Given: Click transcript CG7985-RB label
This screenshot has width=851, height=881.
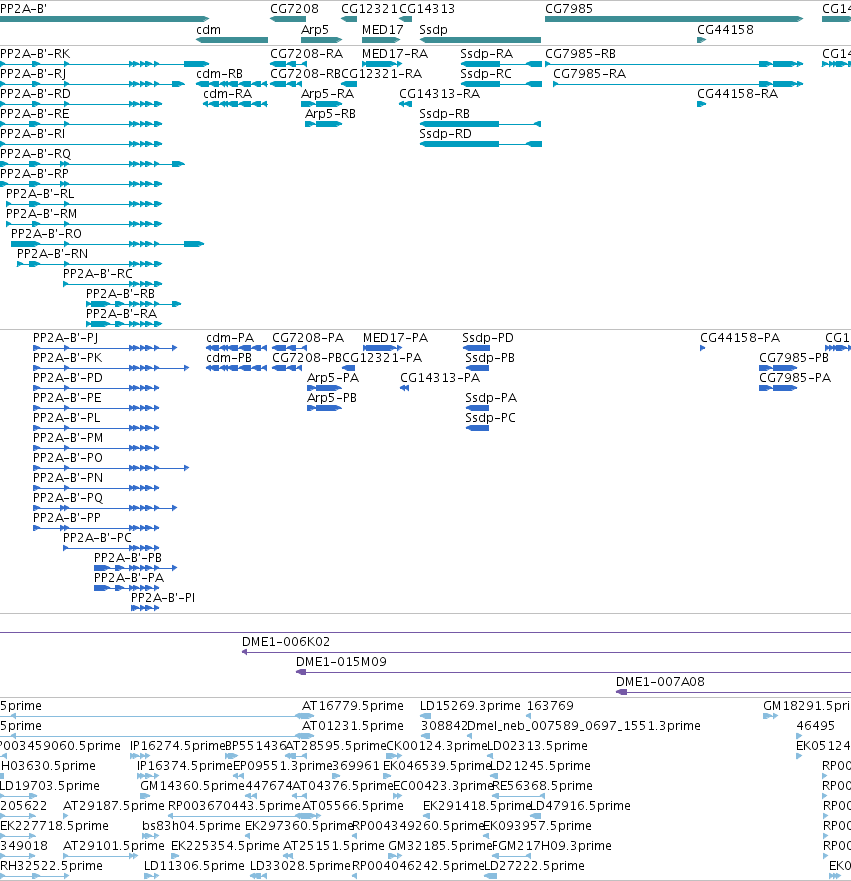Looking at the screenshot, I should (x=580, y=54).
